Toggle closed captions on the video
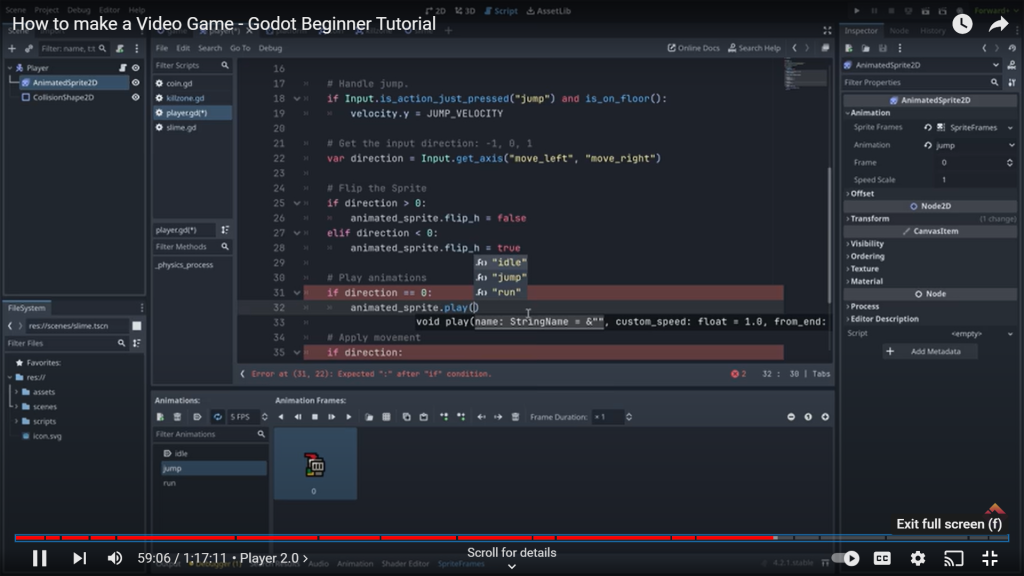The width and height of the screenshot is (1024, 576). coord(882,558)
